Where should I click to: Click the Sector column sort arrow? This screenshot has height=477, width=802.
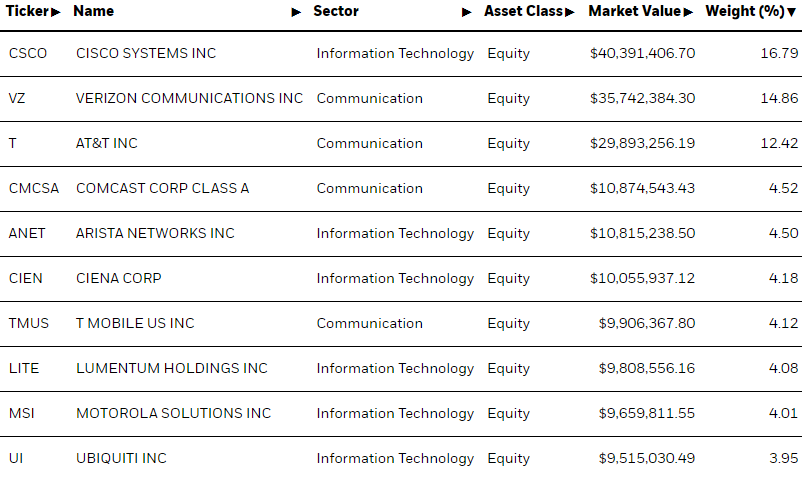coord(466,12)
